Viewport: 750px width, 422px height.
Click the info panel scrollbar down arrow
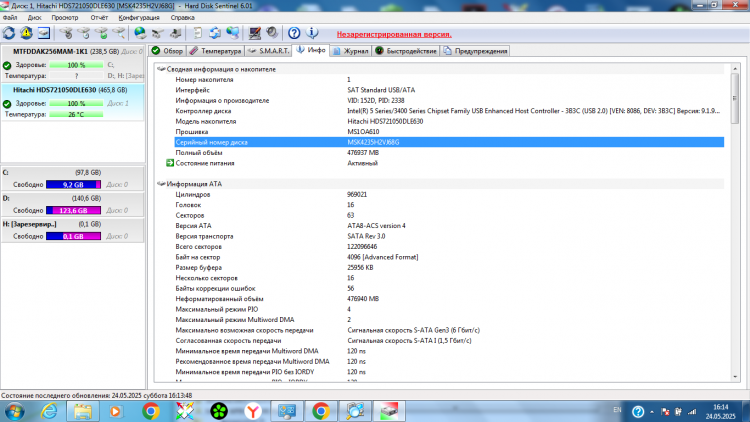tap(735, 377)
